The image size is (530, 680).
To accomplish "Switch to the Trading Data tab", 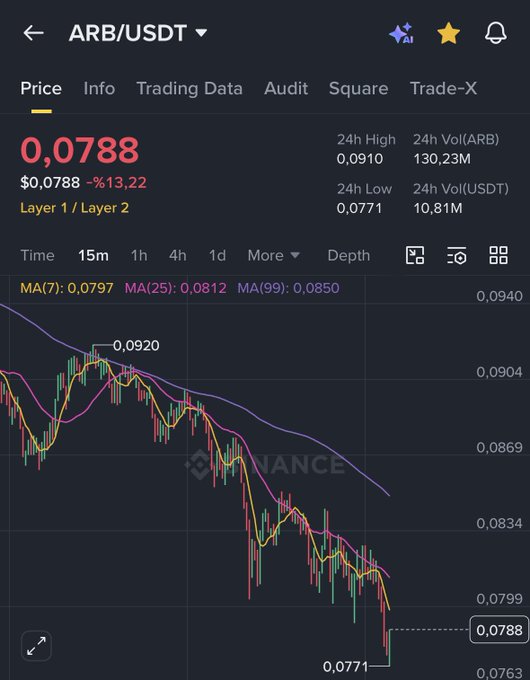I will pos(190,88).
